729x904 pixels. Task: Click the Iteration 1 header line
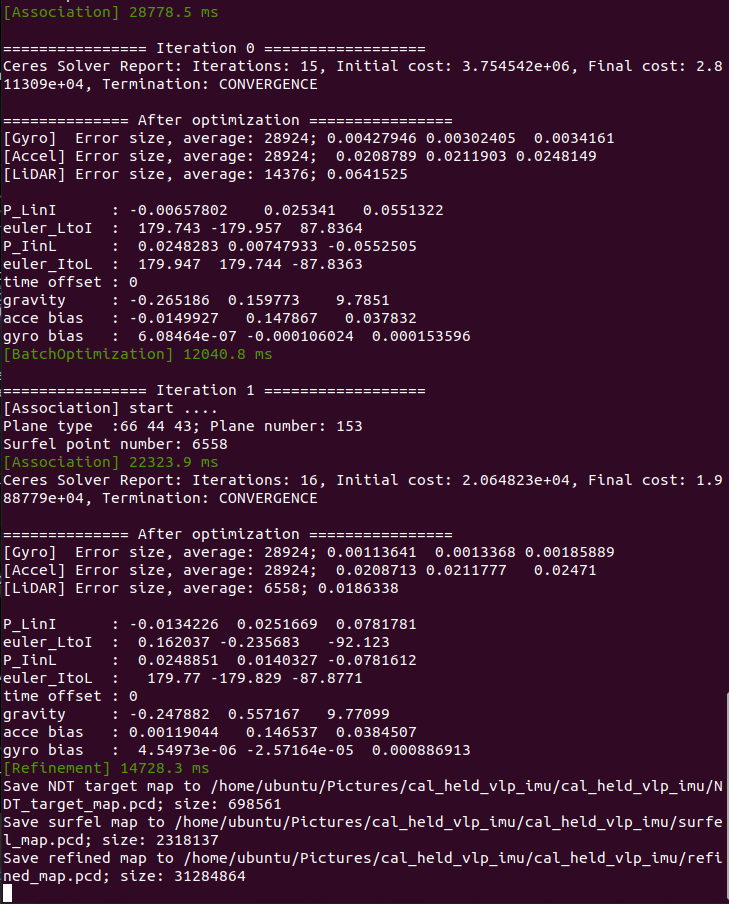(215, 390)
